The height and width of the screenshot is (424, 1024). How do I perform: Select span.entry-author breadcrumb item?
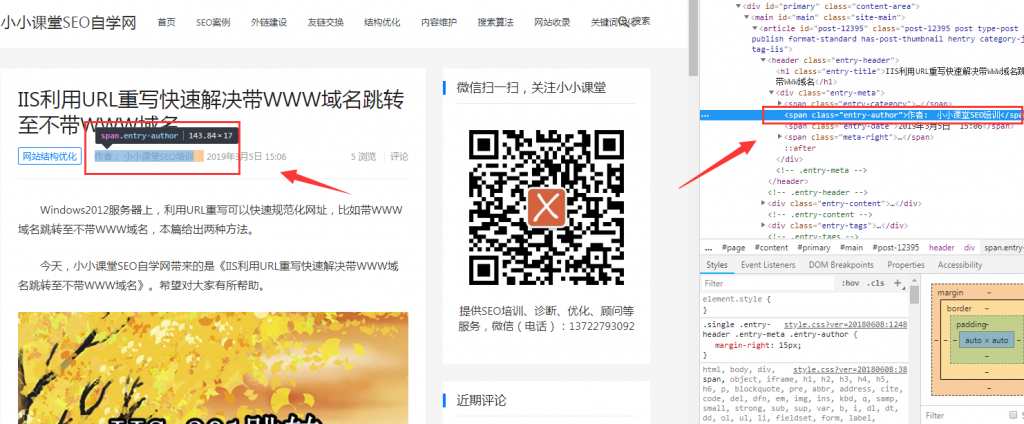(1004, 248)
